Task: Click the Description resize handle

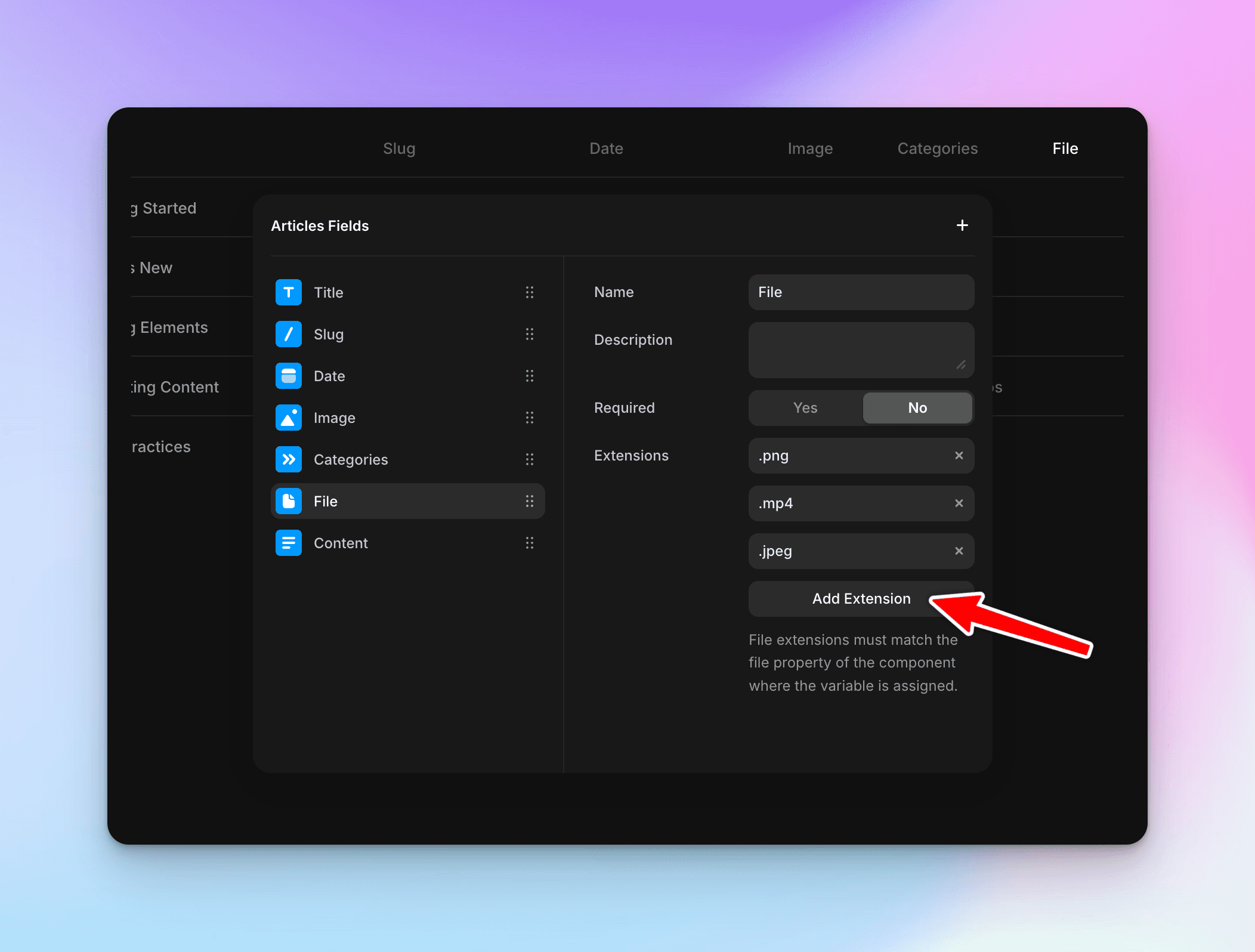Action: (960, 364)
